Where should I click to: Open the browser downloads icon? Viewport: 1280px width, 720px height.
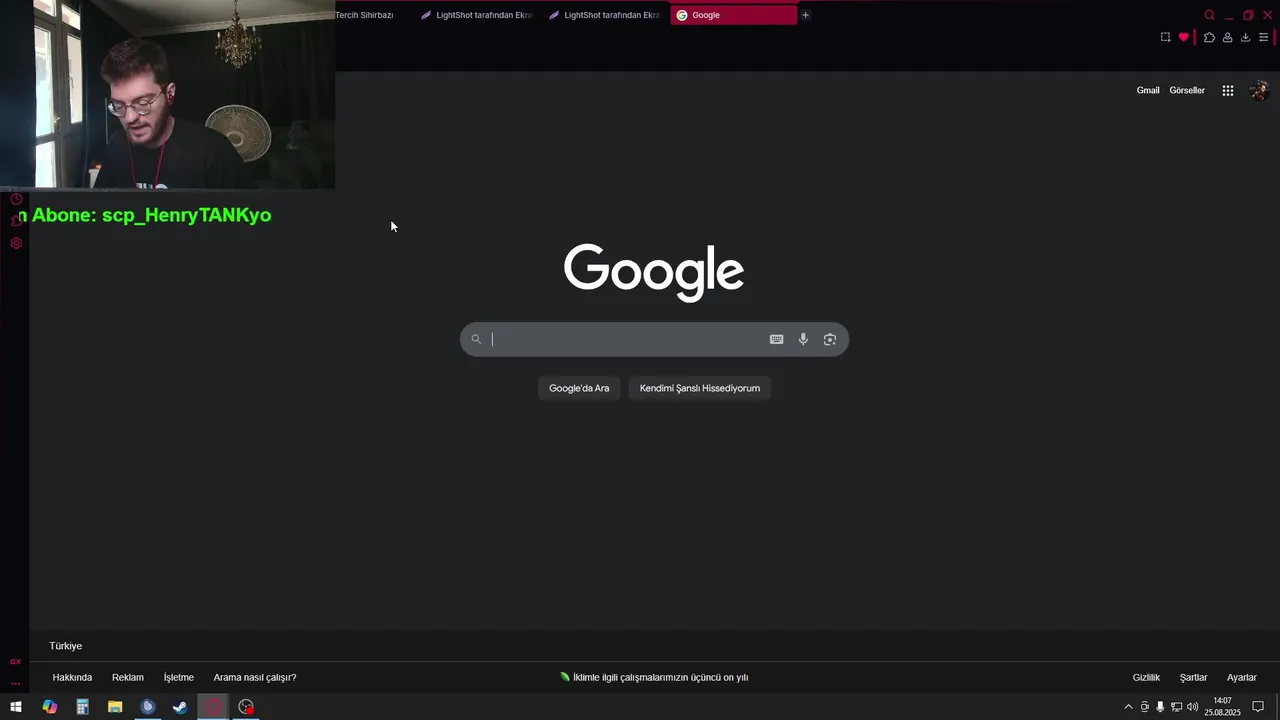[x=1245, y=37]
